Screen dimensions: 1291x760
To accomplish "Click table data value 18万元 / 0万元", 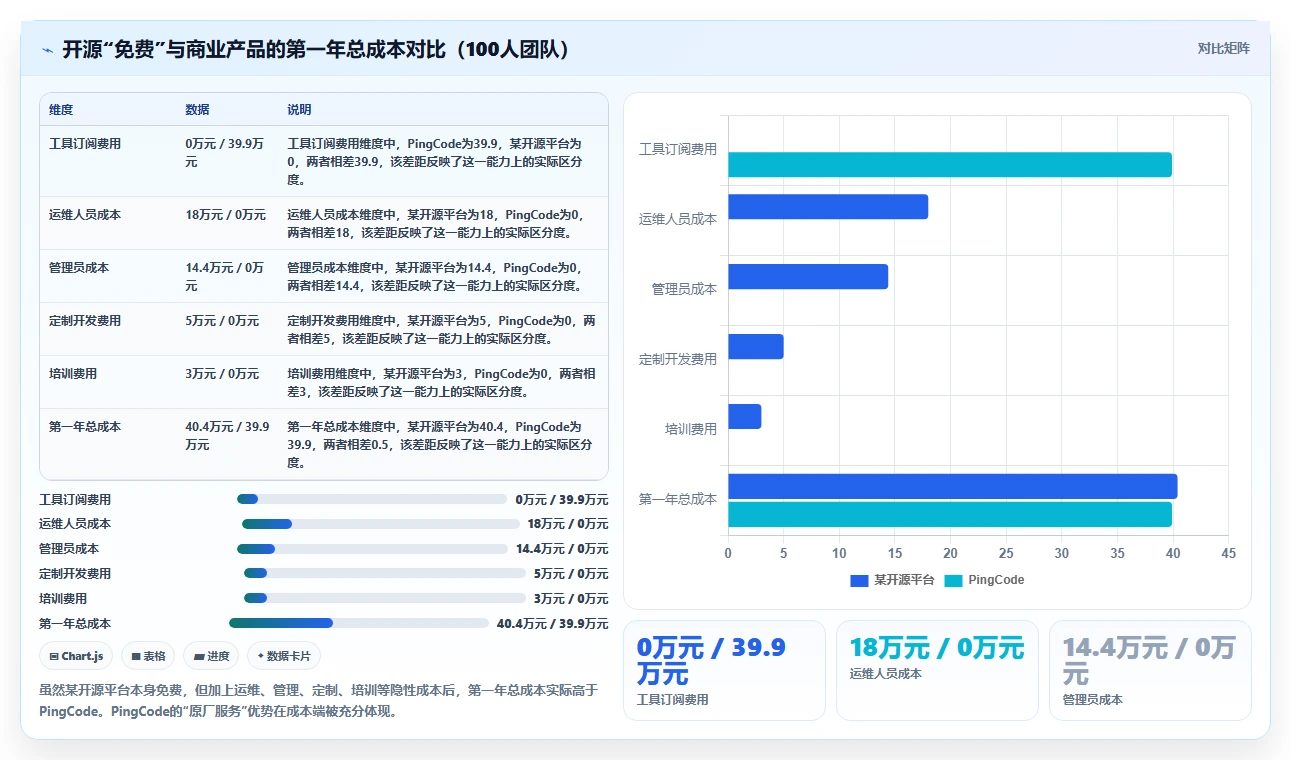I will tap(225, 214).
